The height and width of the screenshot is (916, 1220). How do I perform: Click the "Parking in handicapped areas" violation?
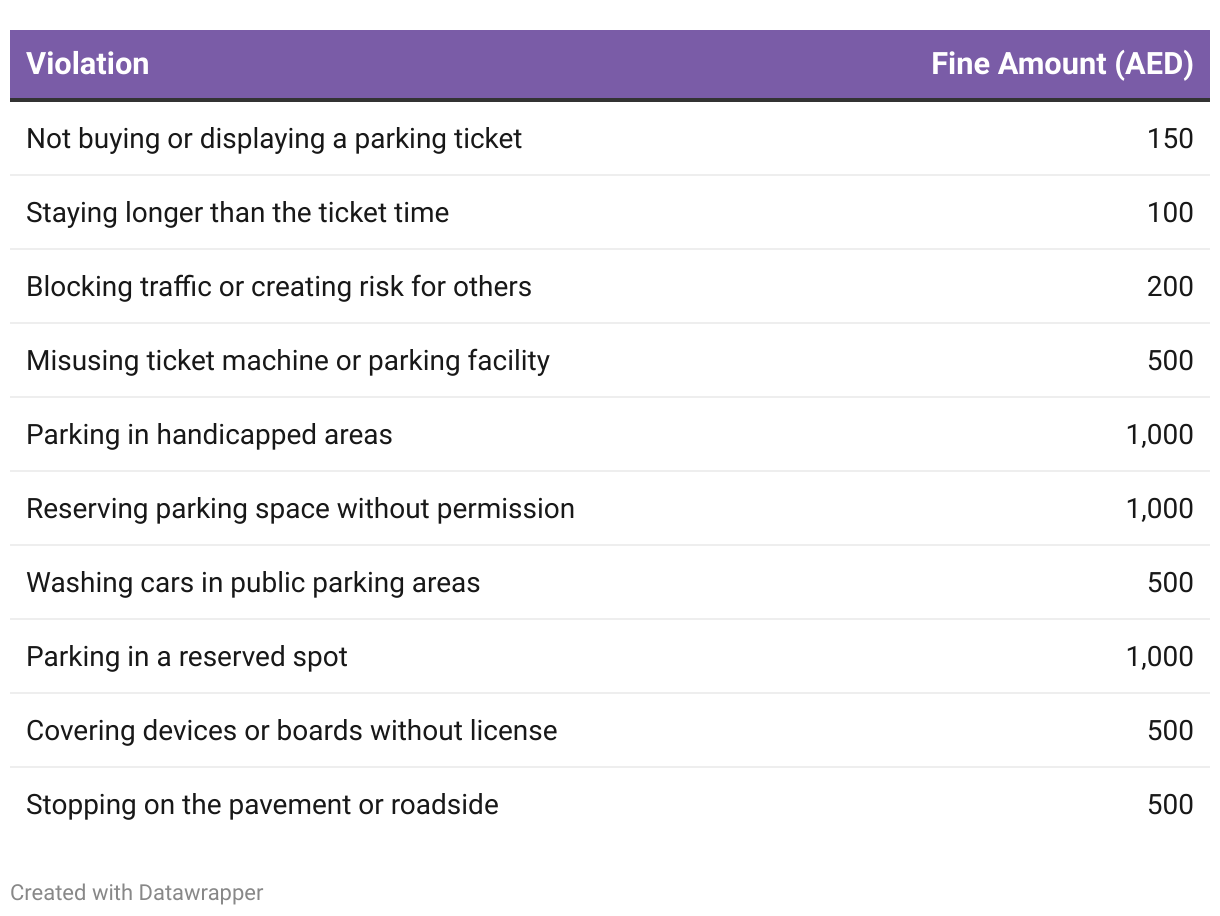209,434
